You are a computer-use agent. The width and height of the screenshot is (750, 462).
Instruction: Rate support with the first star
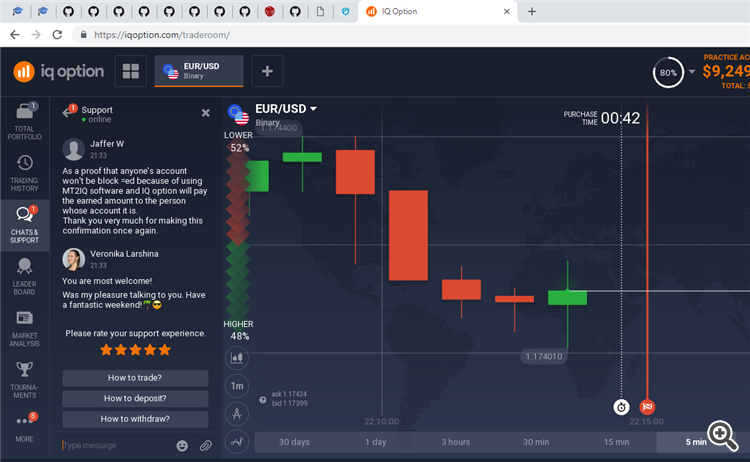click(x=106, y=350)
